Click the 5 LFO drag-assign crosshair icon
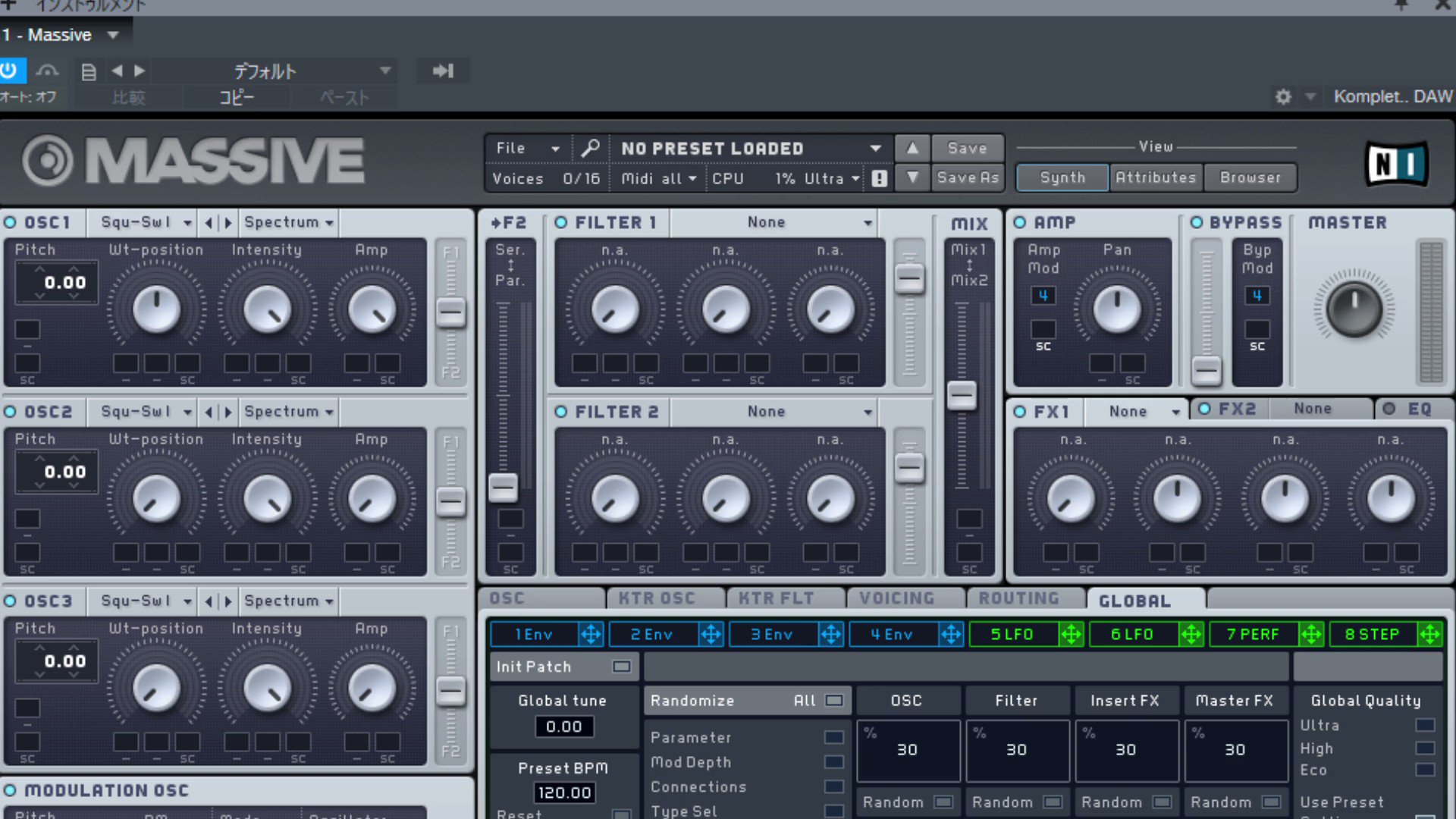1456x819 pixels. 1071,634
